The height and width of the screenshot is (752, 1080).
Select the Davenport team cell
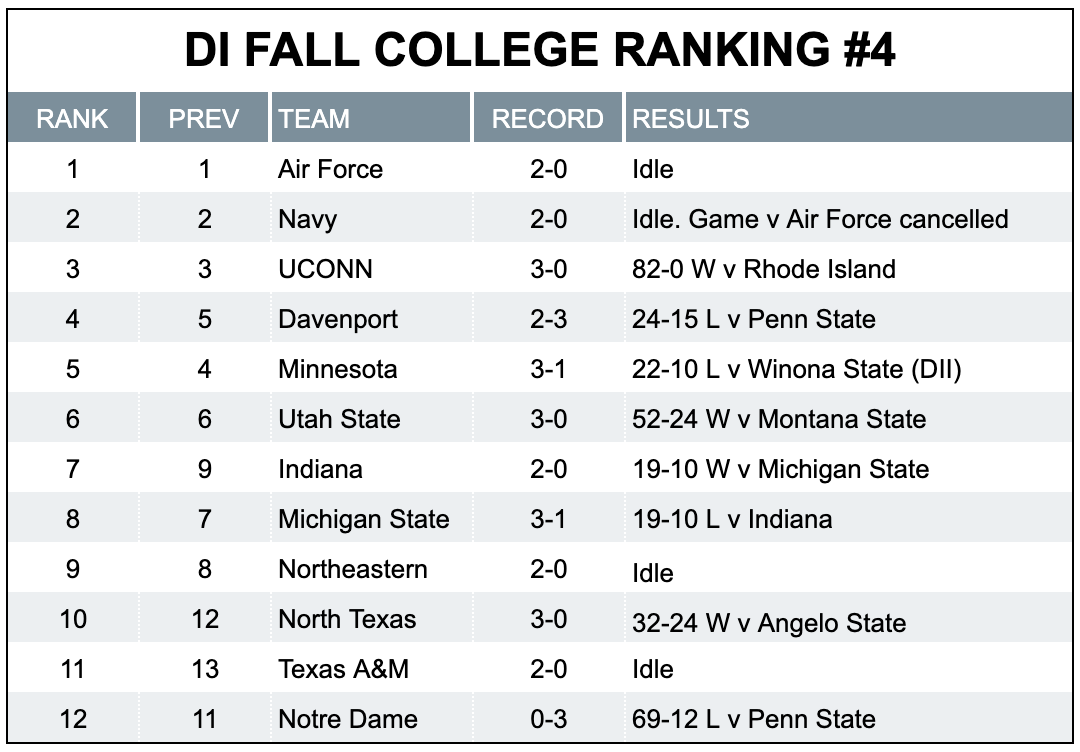[338, 320]
